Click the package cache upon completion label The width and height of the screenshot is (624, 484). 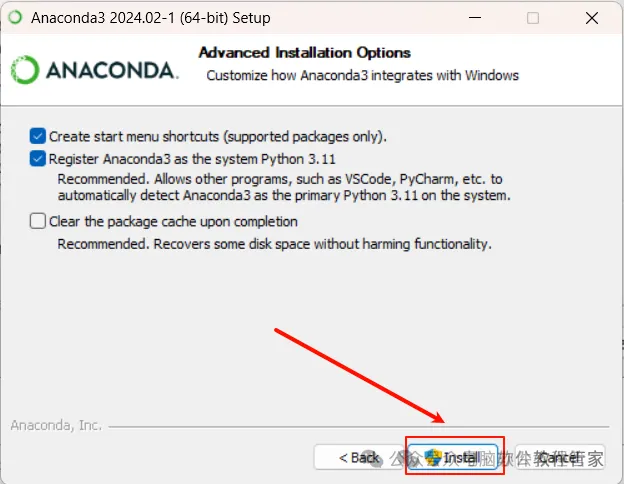[x=173, y=221]
